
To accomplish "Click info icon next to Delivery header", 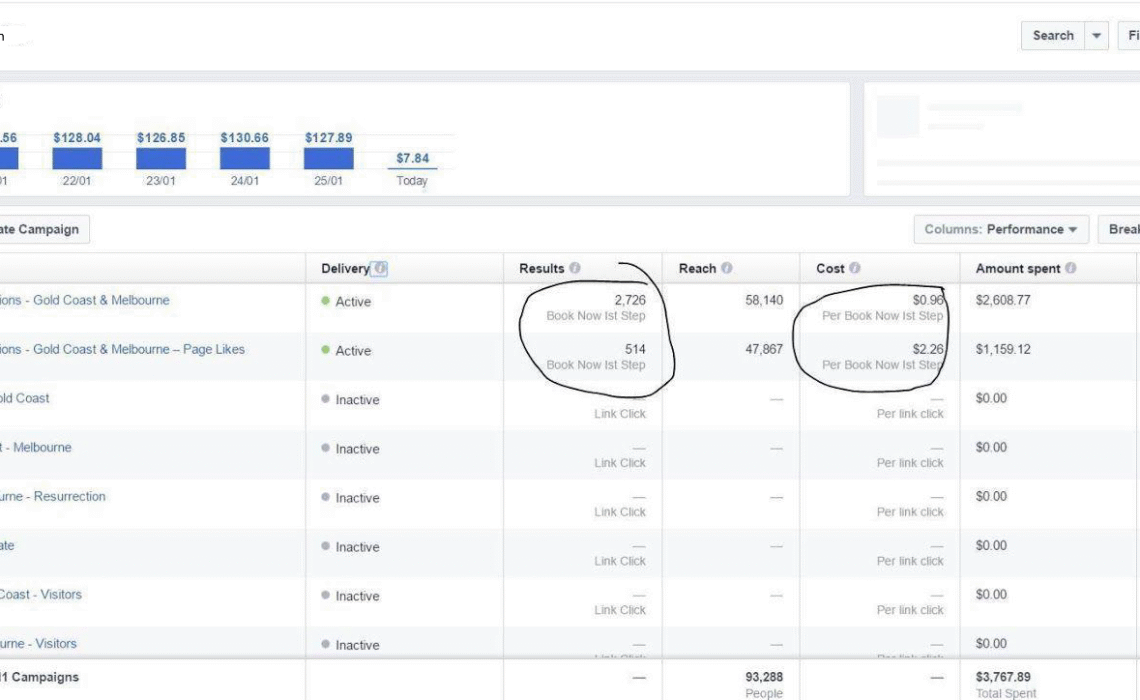I will pos(380,269).
